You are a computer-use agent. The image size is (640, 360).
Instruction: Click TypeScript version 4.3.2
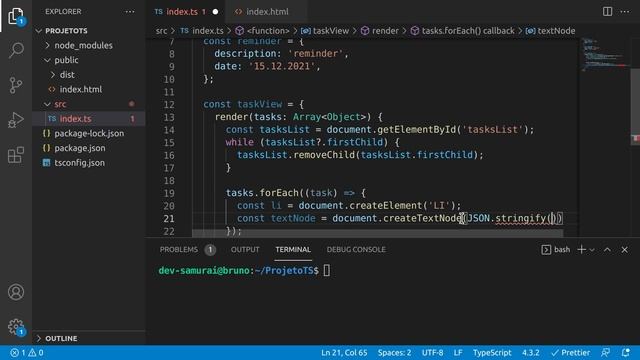tap(531, 353)
